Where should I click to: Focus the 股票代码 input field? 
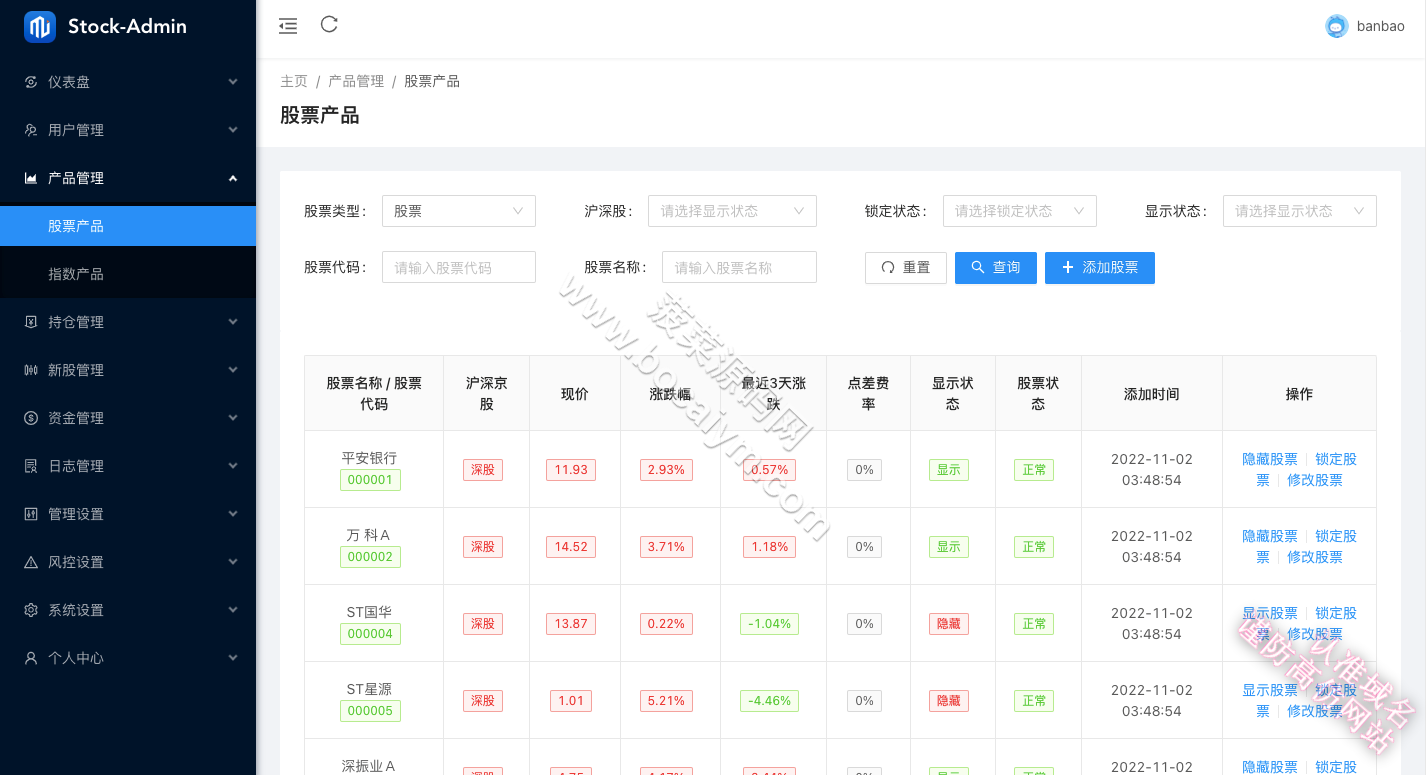[x=459, y=267]
